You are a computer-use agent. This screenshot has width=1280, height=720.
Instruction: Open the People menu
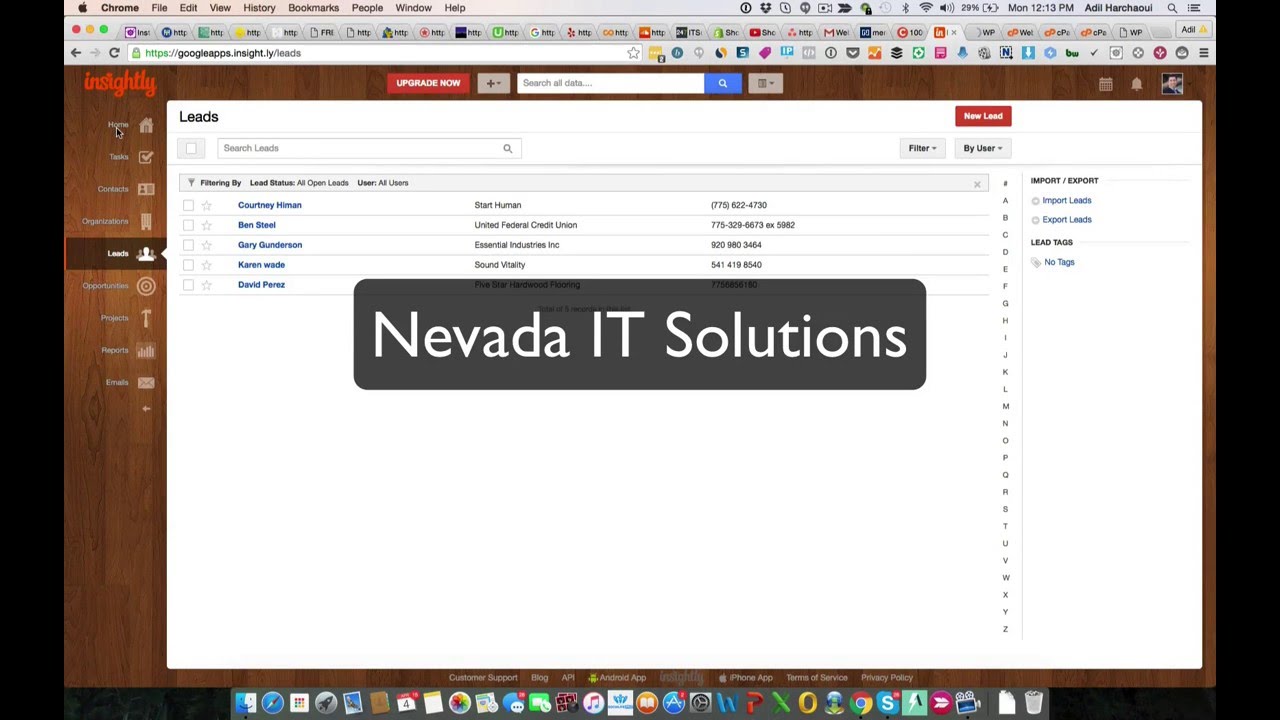(367, 8)
